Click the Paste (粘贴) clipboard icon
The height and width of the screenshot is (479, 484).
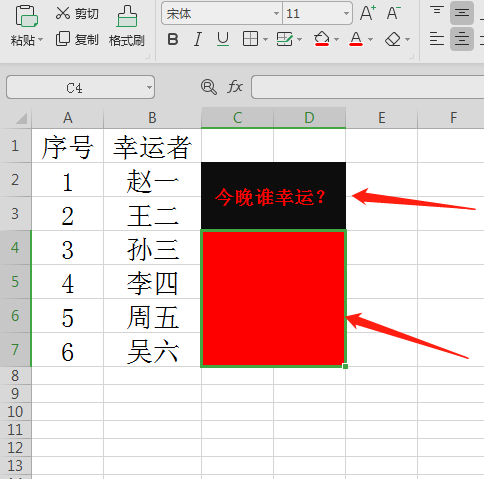(x=26, y=16)
